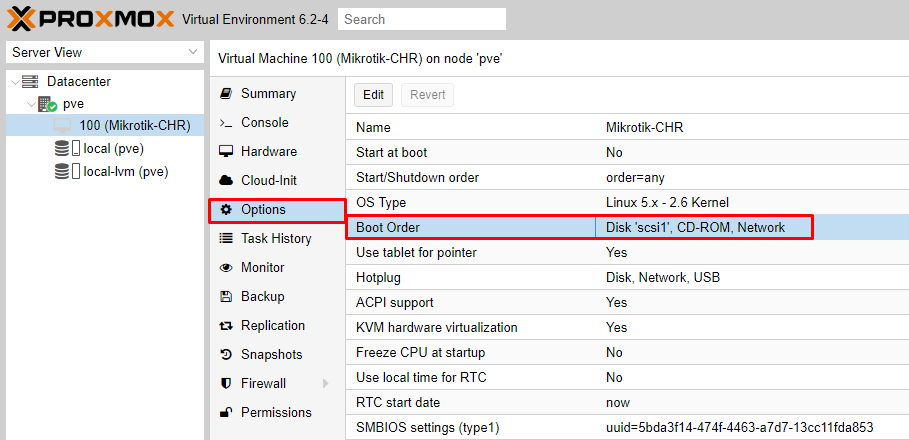Image resolution: width=909 pixels, height=440 pixels.
Task: Click the Replication arrows icon
Action: pos(226,326)
